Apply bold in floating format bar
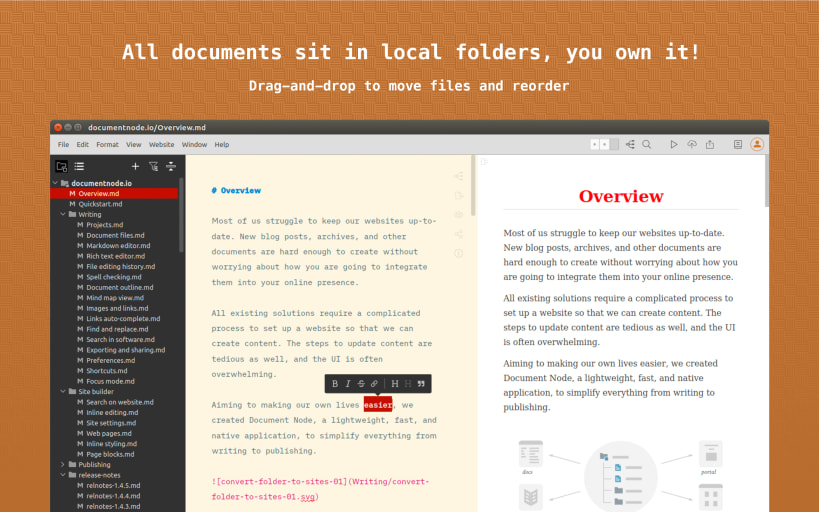 coord(335,384)
